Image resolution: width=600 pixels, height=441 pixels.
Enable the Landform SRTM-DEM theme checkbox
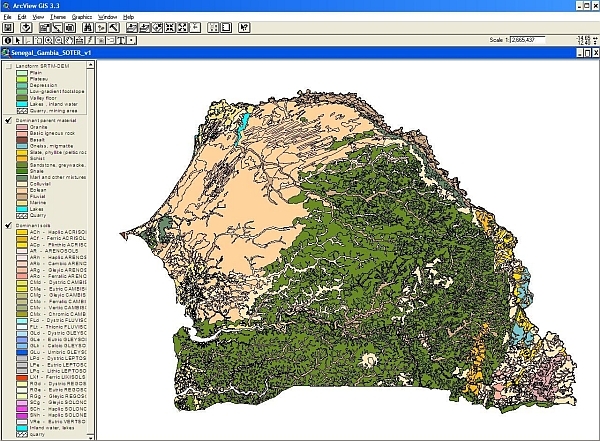click(9, 65)
